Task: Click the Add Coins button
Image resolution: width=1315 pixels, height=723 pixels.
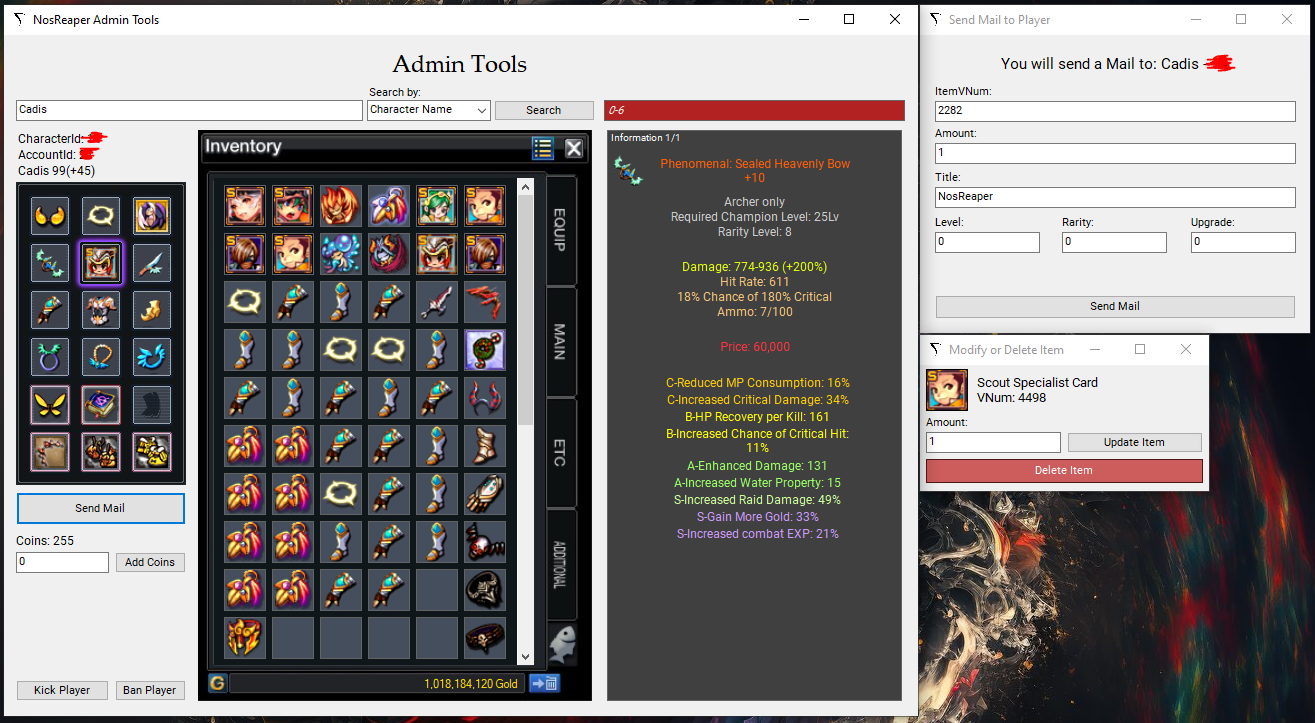Action: click(x=150, y=562)
